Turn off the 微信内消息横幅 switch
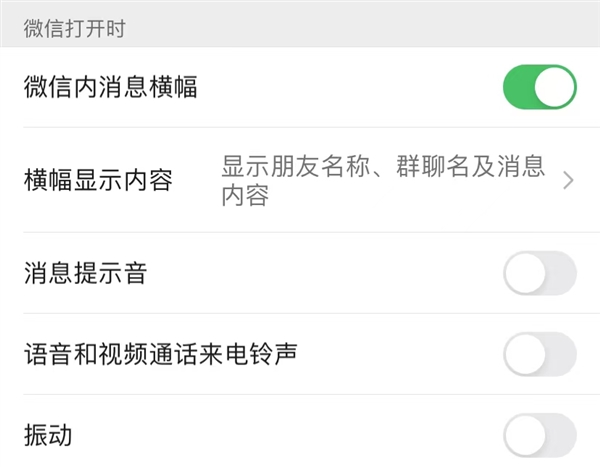This screenshot has width=600, height=467. pyautogui.click(x=539, y=87)
